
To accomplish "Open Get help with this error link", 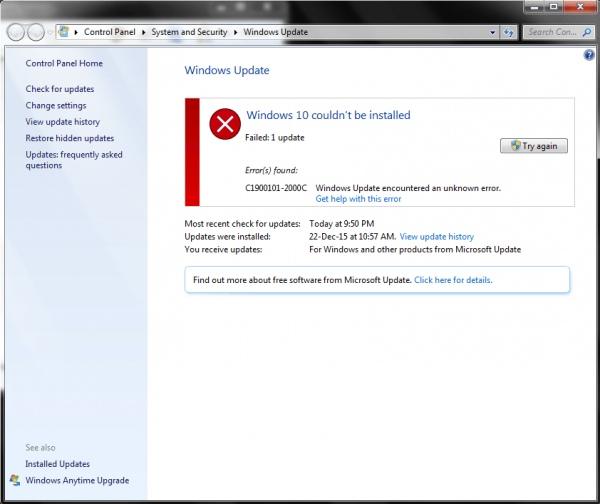I will click(x=358, y=199).
